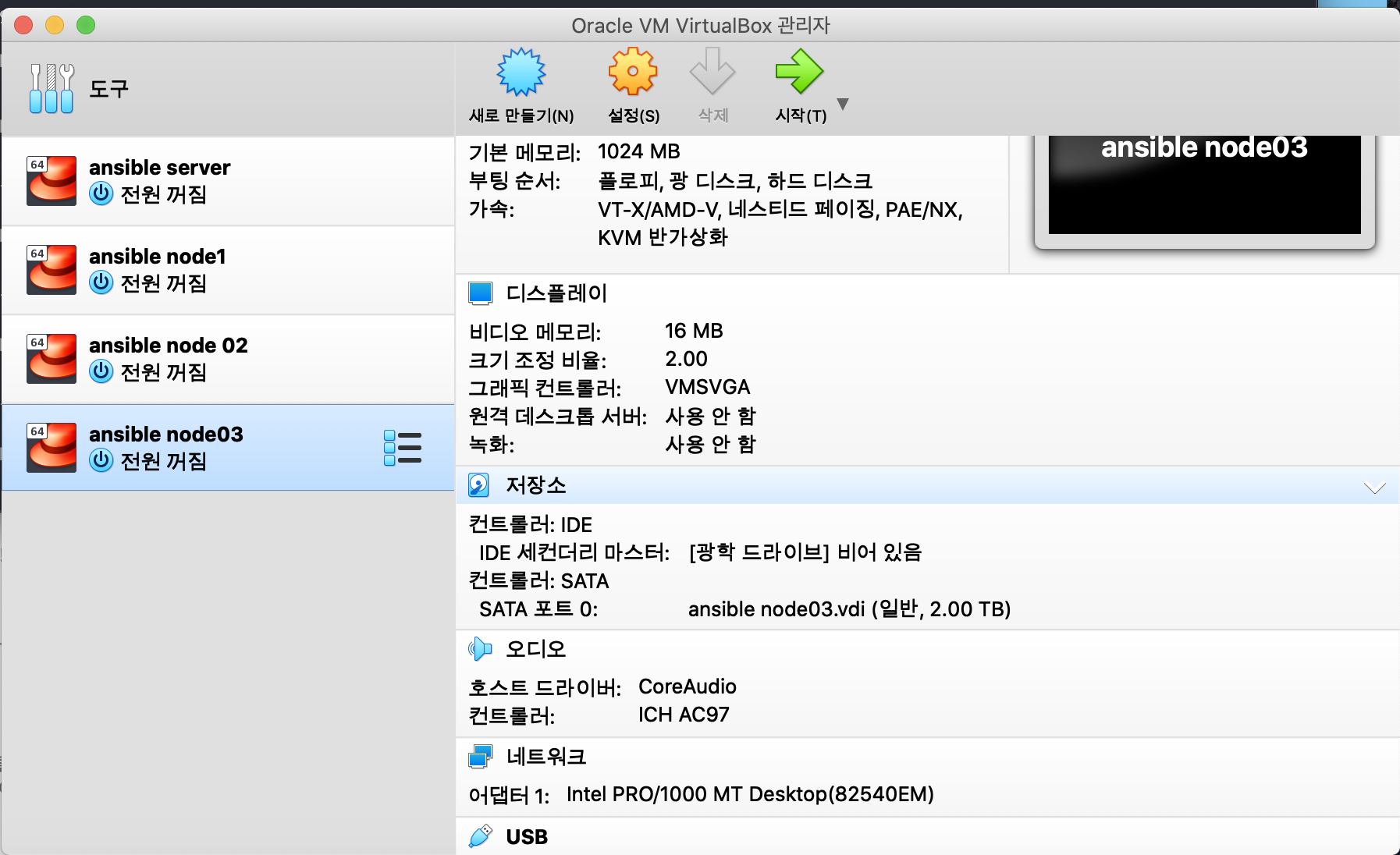The width and height of the screenshot is (1400, 855).
Task: Start the VM with 시작(T) green arrow
Action: pyautogui.click(x=799, y=72)
